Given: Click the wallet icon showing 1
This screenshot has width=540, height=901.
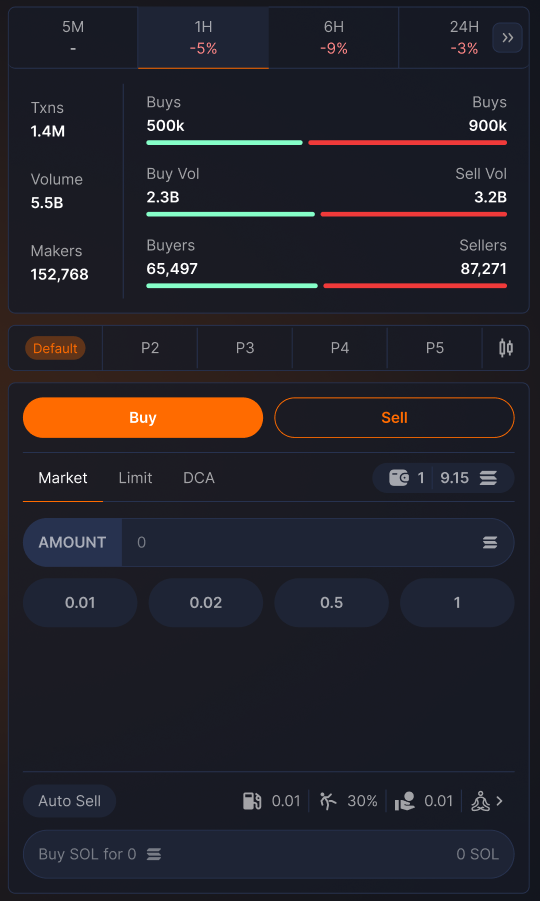Looking at the screenshot, I should (399, 478).
